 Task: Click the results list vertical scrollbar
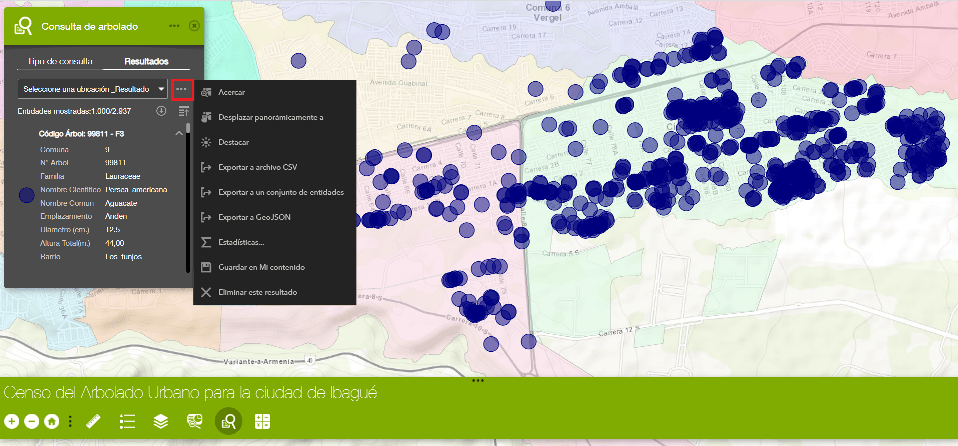(188, 200)
